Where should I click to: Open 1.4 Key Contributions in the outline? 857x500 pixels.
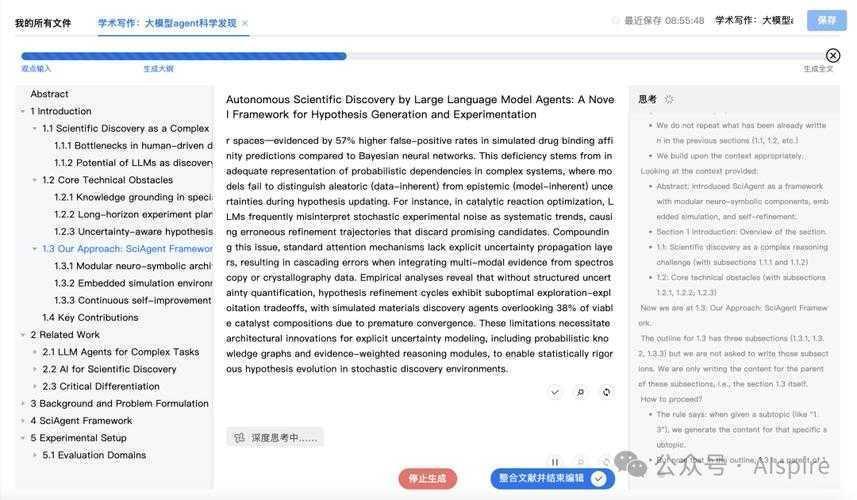[90, 318]
